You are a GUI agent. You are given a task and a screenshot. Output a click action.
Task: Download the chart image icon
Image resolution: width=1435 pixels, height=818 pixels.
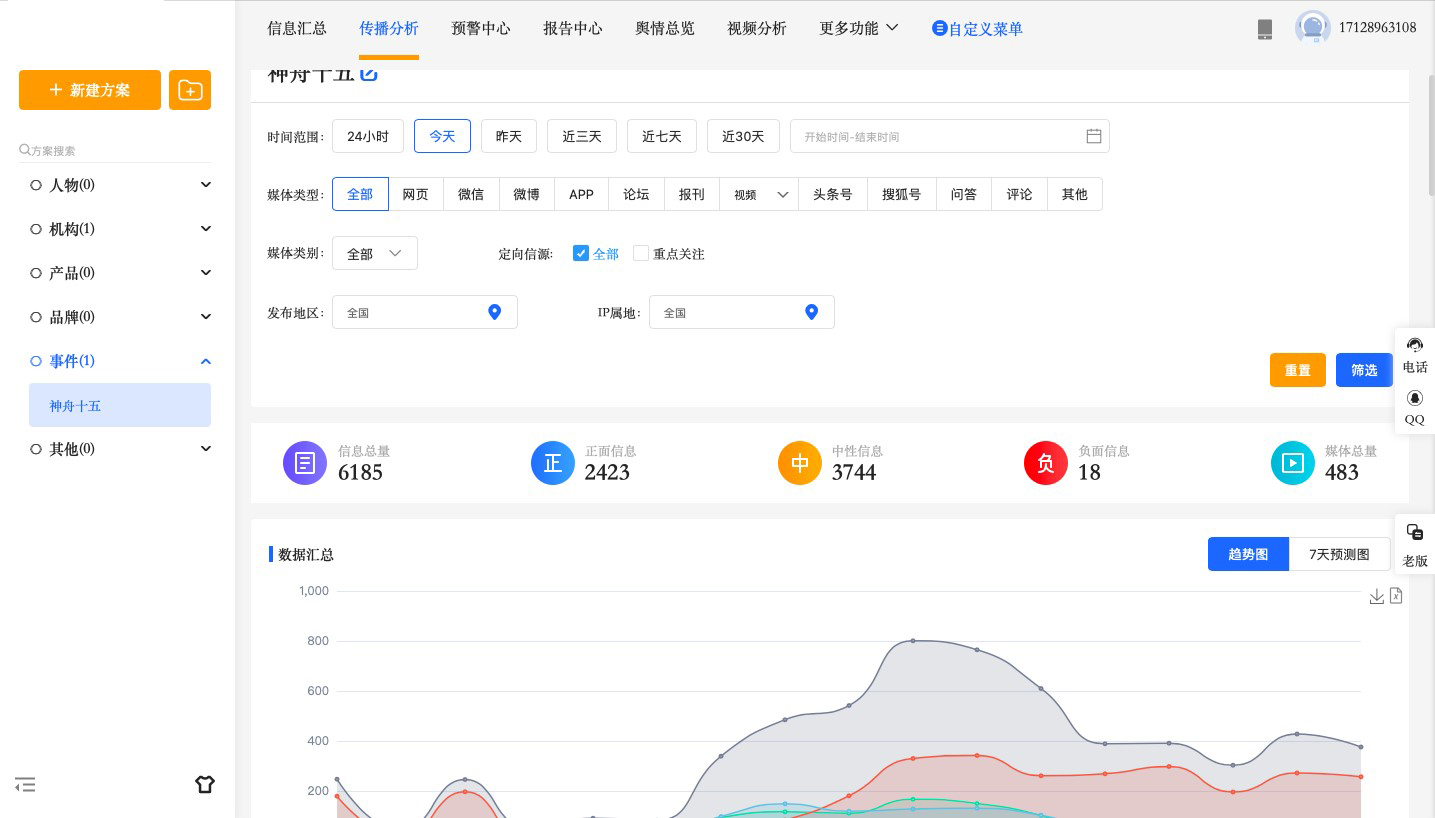[1377, 596]
